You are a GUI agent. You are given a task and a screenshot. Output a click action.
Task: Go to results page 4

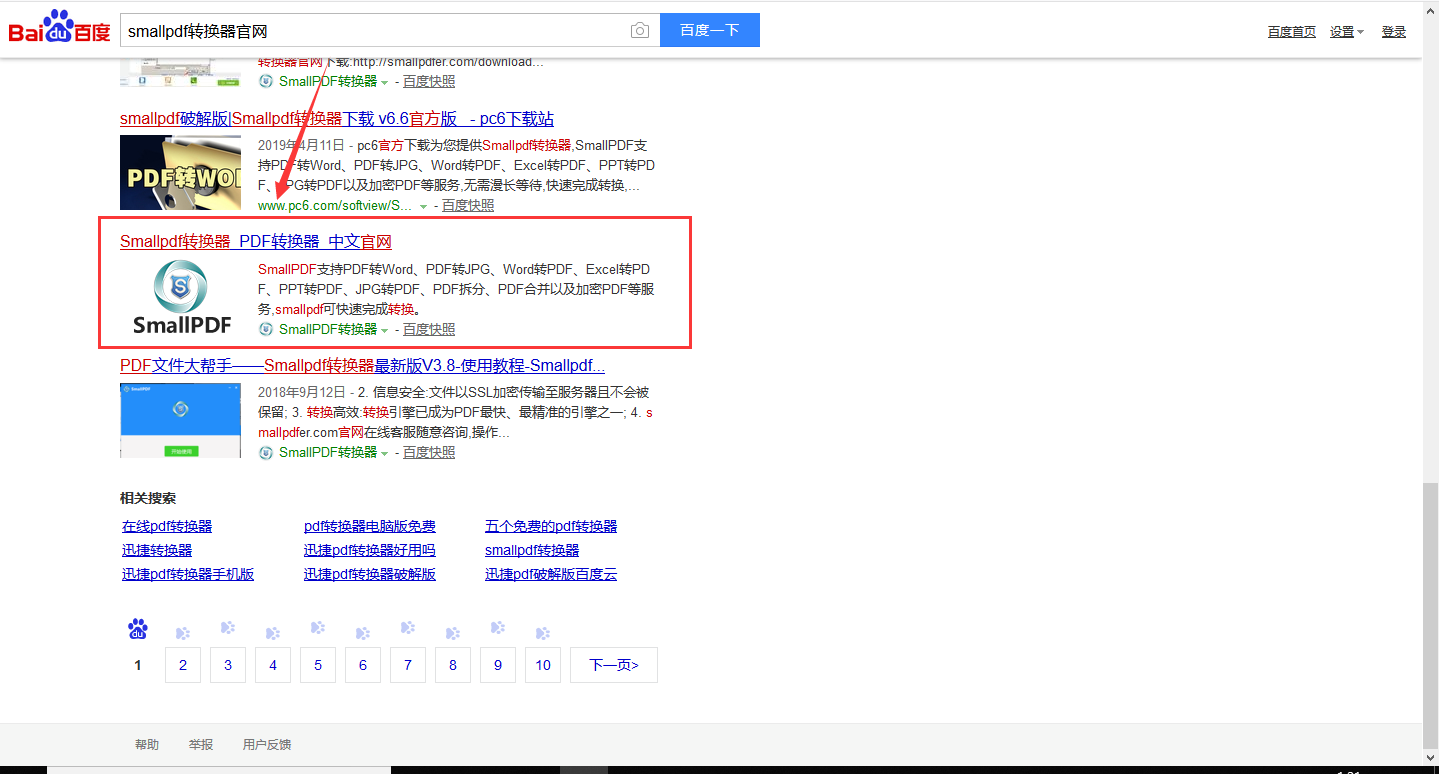coord(273,665)
